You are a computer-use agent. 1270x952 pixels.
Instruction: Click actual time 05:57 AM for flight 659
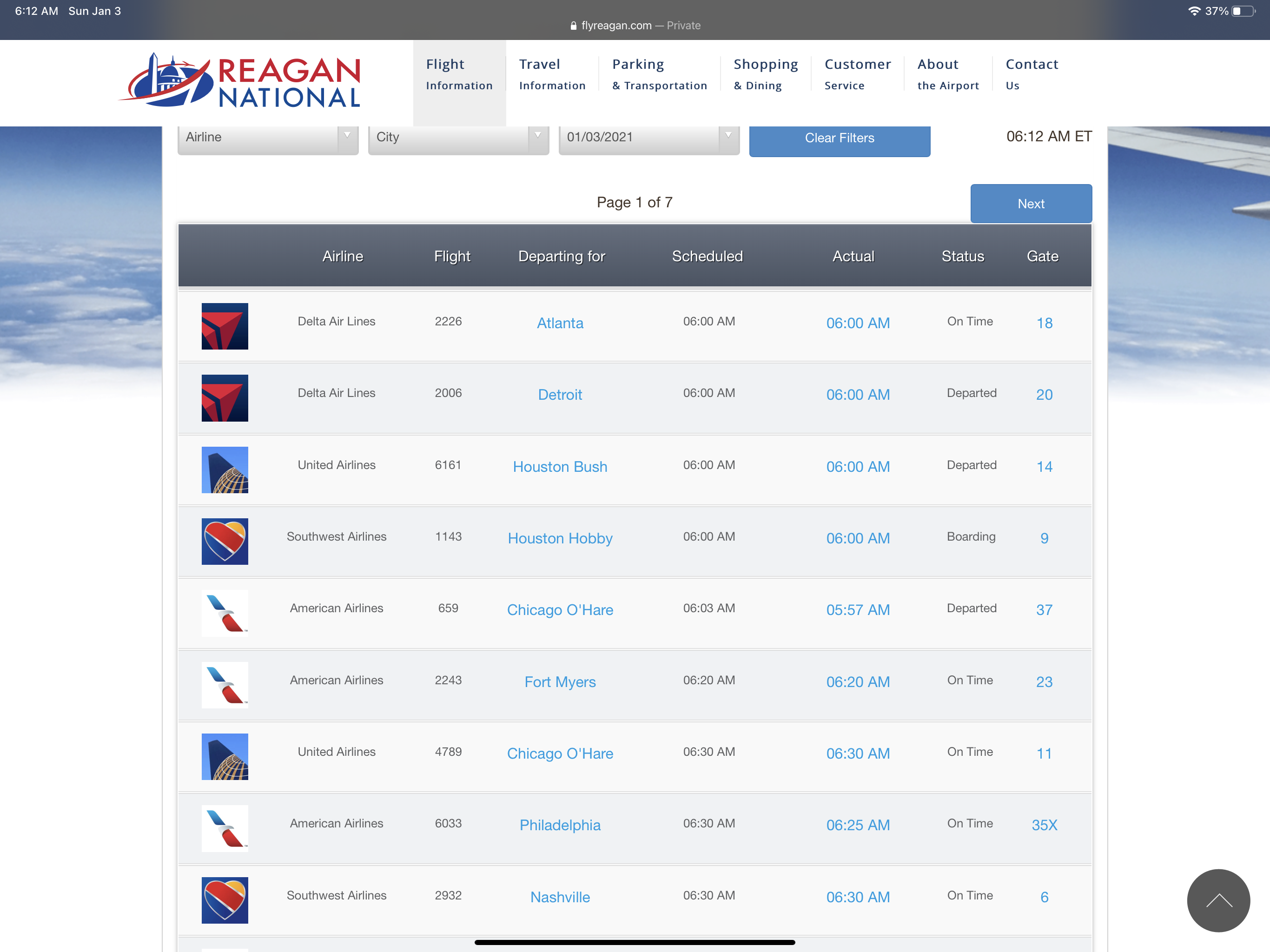[x=858, y=610]
